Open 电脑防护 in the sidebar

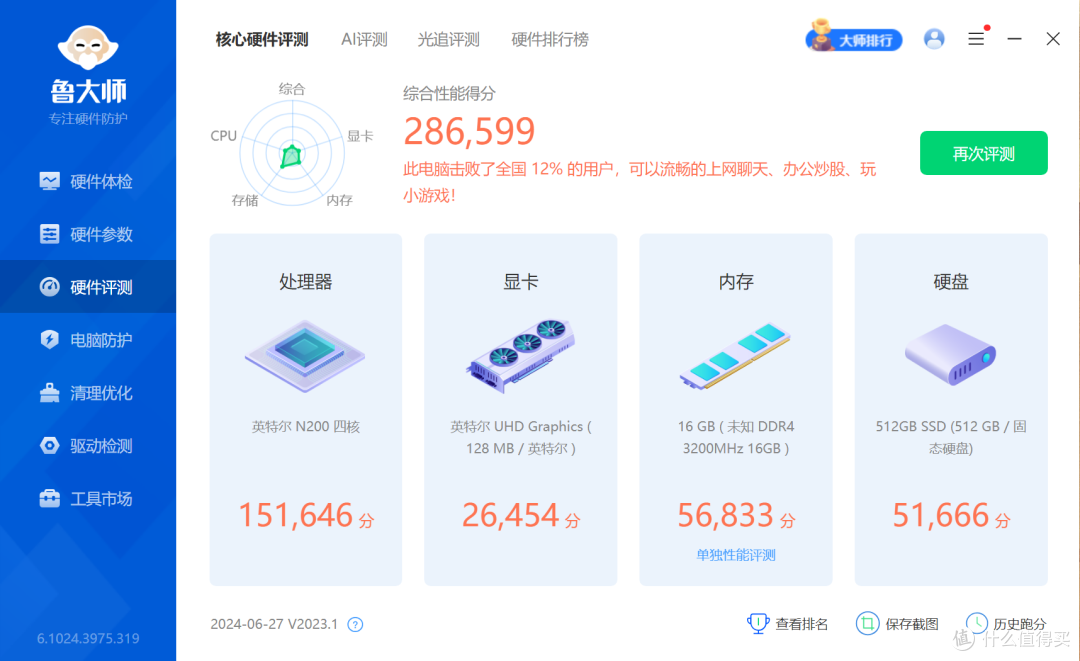click(88, 339)
